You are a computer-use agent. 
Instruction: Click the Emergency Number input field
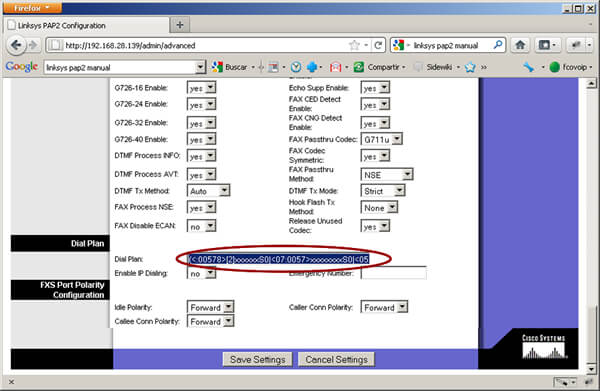pos(393,273)
